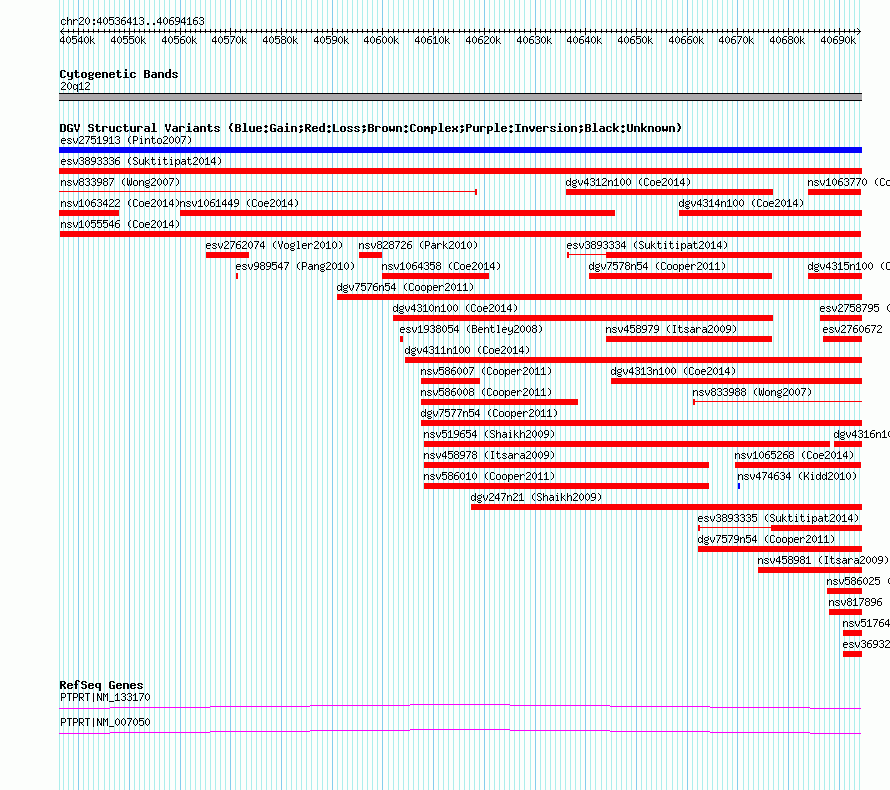Click the Cytogenetic Bands track title
890x790 pixels.
119,74
